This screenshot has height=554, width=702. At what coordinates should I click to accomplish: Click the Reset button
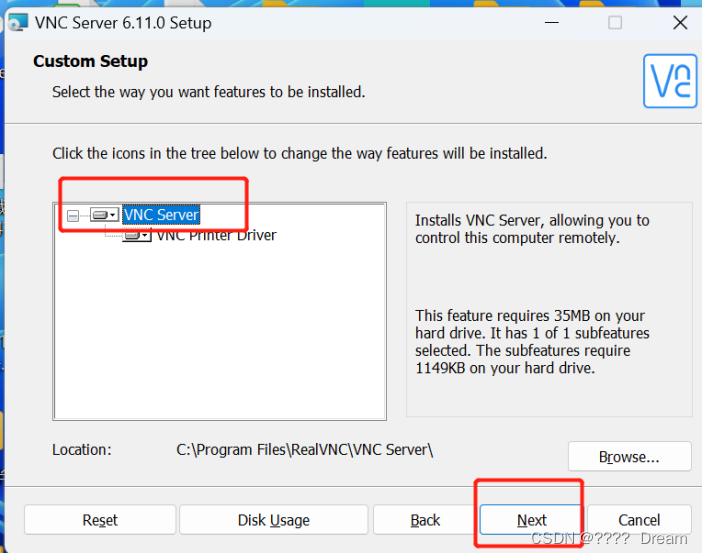[100, 520]
